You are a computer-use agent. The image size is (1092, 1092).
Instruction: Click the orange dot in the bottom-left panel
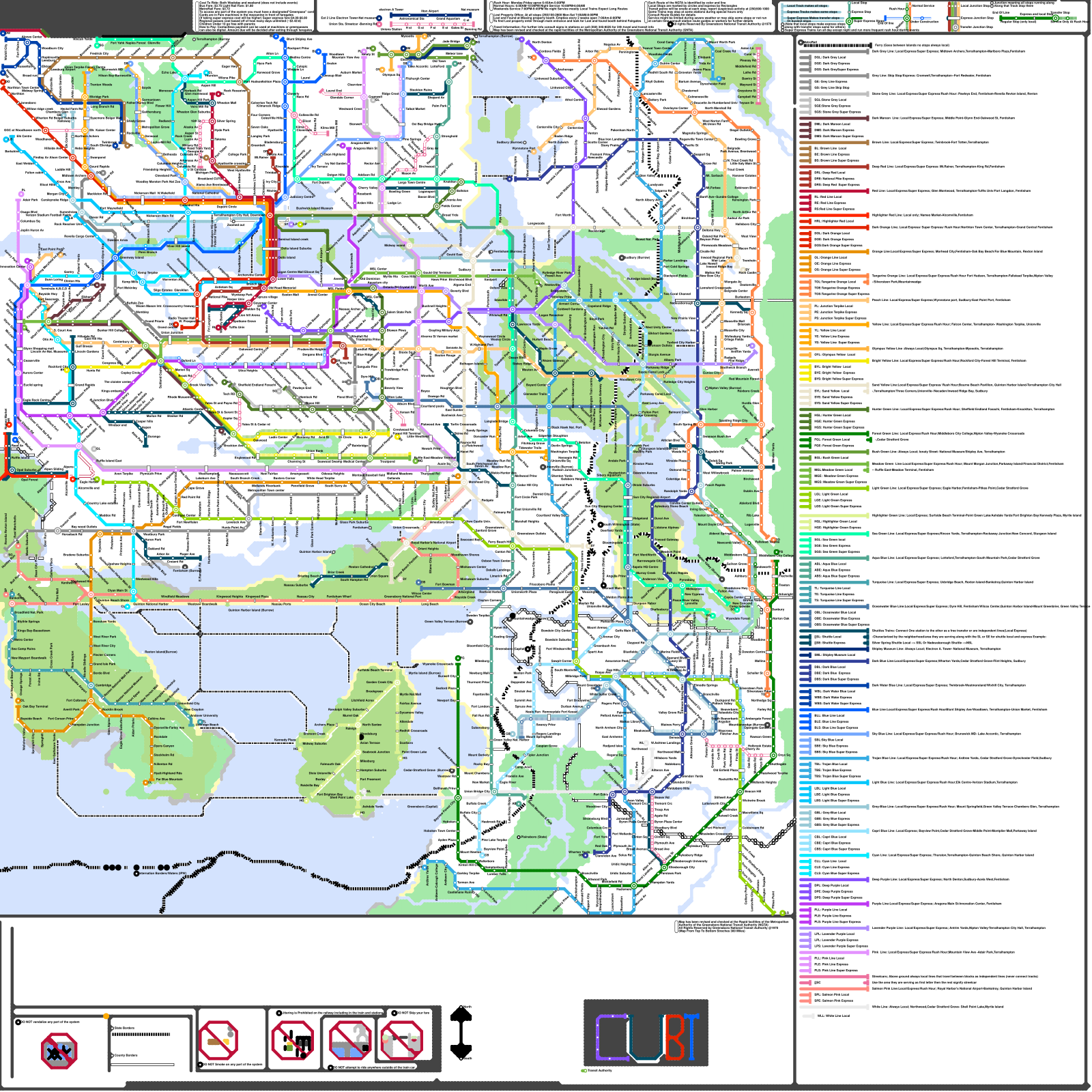coord(106,1016)
